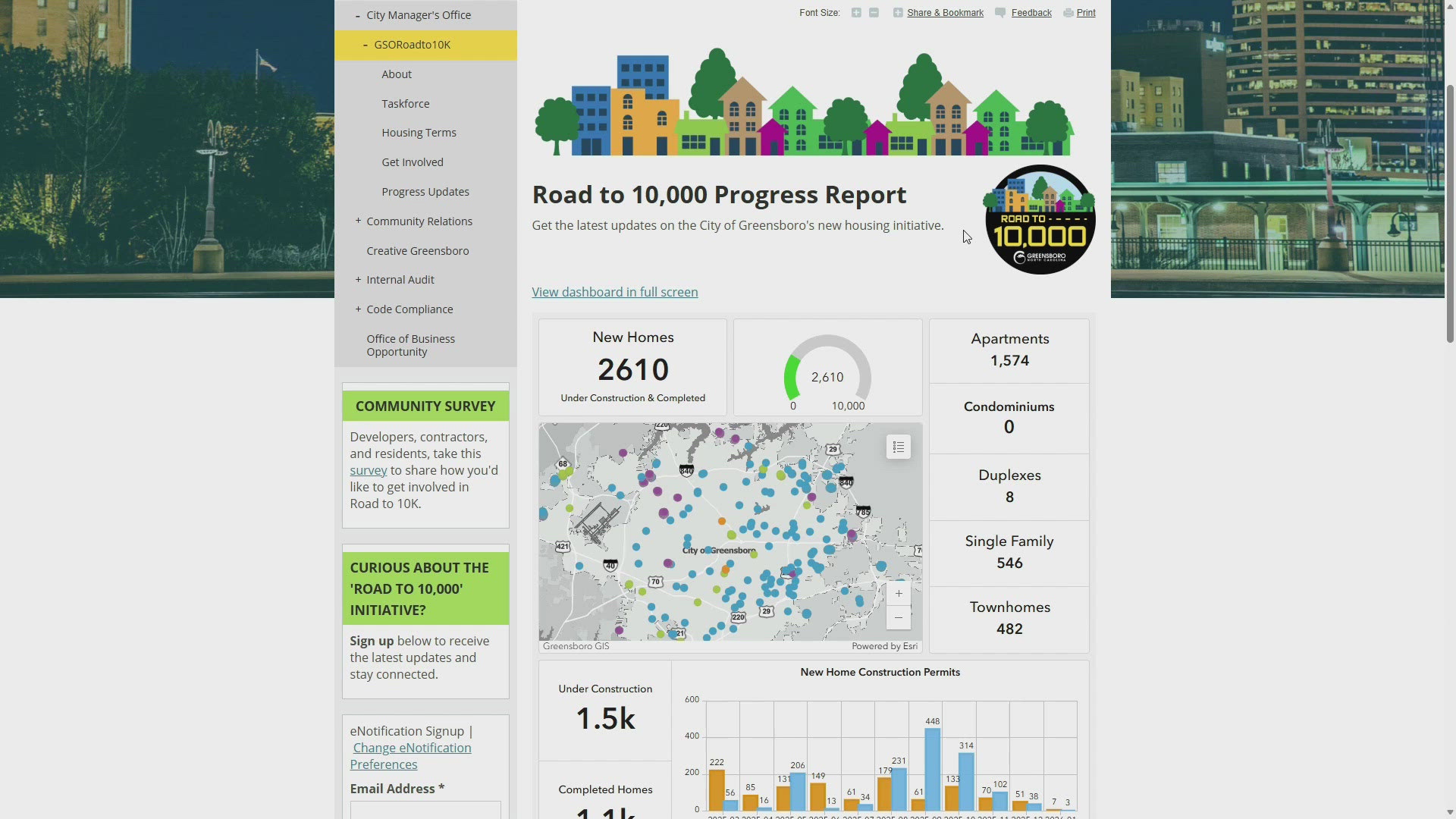The height and width of the screenshot is (819, 1456).
Task: Expand the Internal Audit section
Action: pos(358,280)
